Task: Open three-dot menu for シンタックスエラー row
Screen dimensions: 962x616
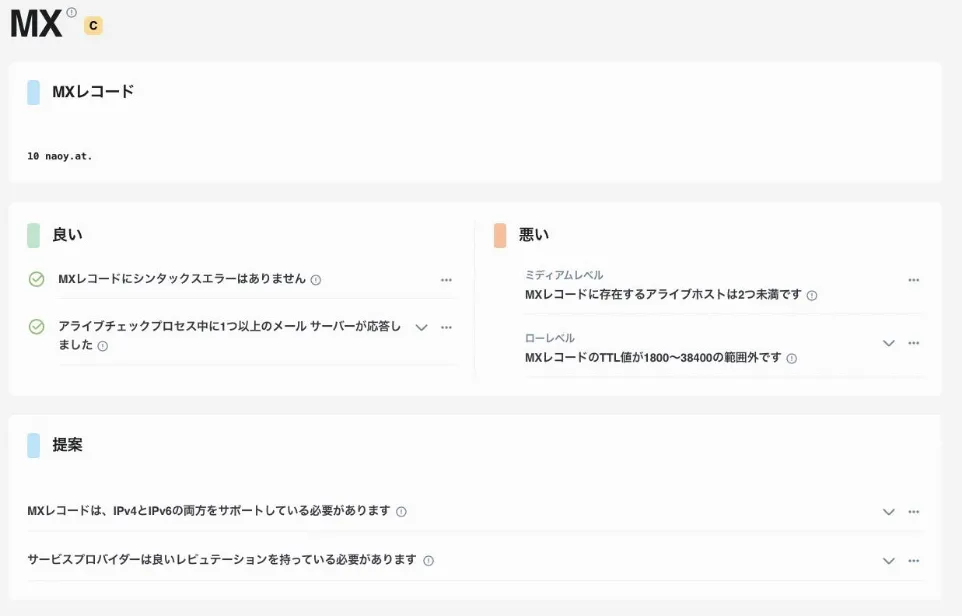Action: coord(446,280)
